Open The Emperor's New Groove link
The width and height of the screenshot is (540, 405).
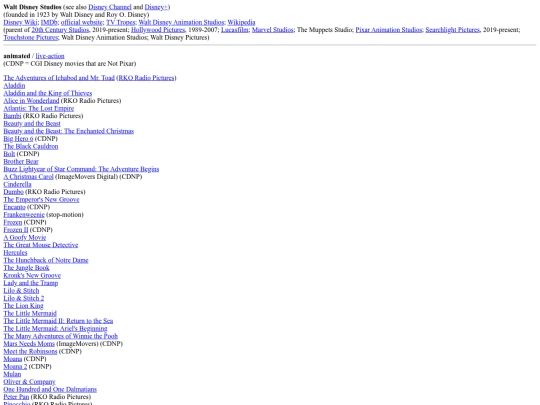point(41,199)
